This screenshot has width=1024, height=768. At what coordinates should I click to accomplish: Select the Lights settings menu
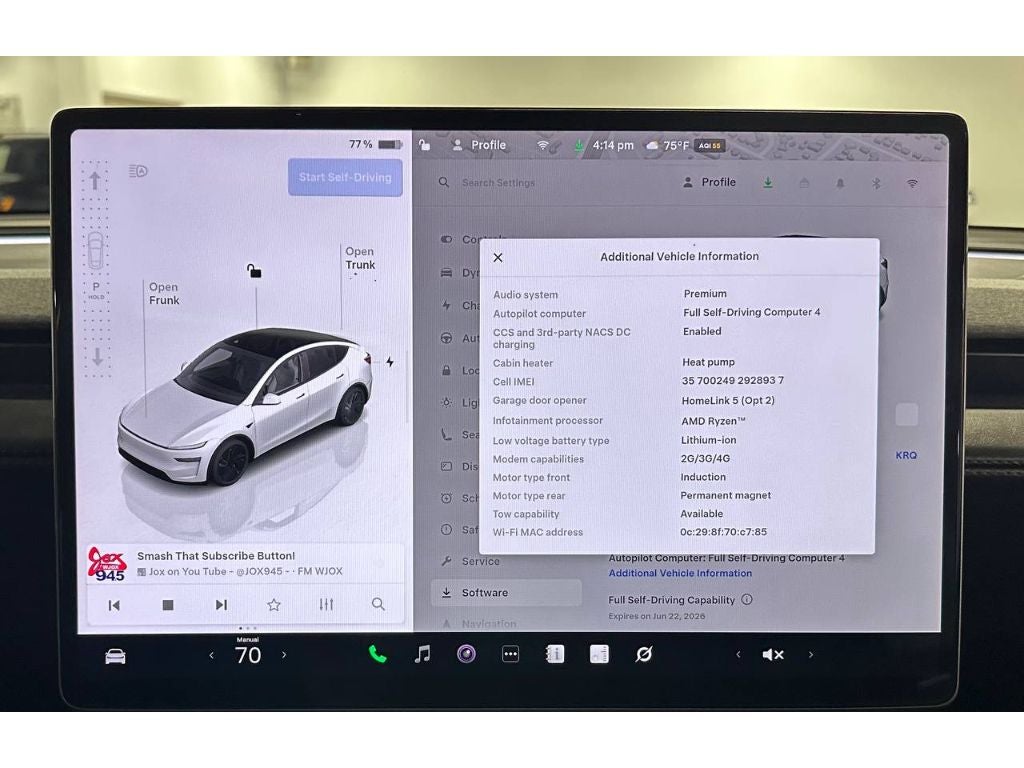point(460,402)
